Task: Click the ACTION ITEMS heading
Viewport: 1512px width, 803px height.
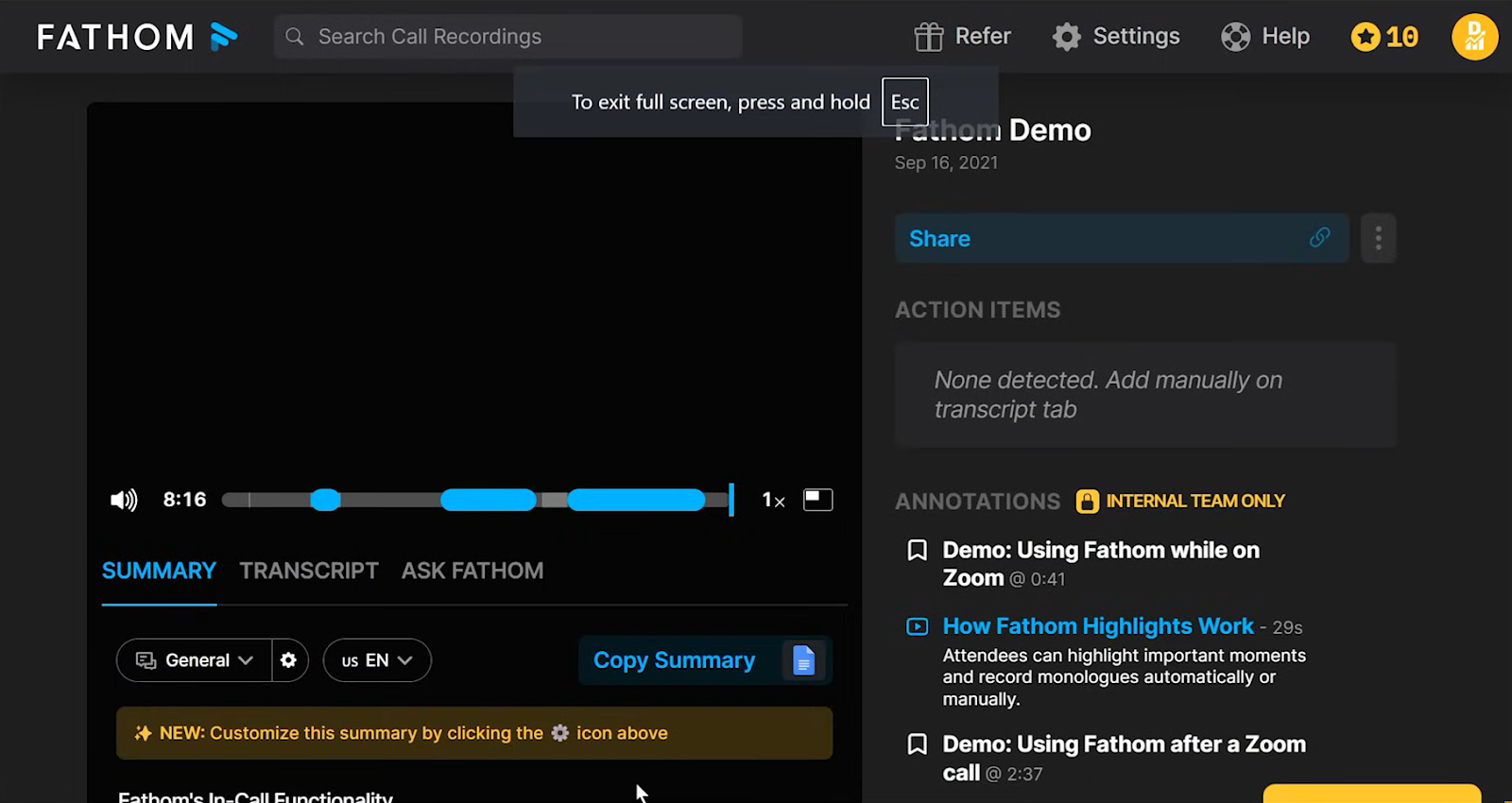Action: [978, 310]
